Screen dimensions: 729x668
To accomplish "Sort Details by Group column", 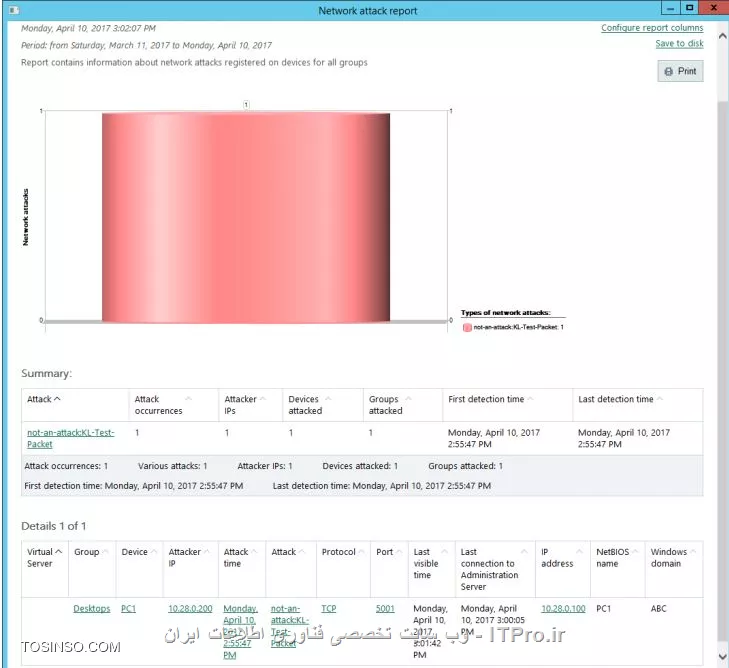I will click(x=92, y=569).
